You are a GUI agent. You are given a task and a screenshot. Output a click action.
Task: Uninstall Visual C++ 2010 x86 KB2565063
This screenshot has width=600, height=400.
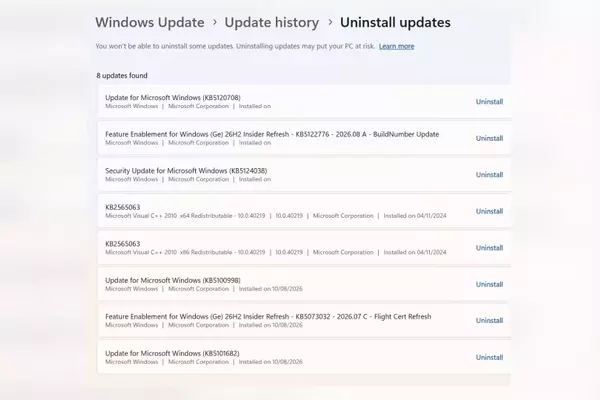489,248
